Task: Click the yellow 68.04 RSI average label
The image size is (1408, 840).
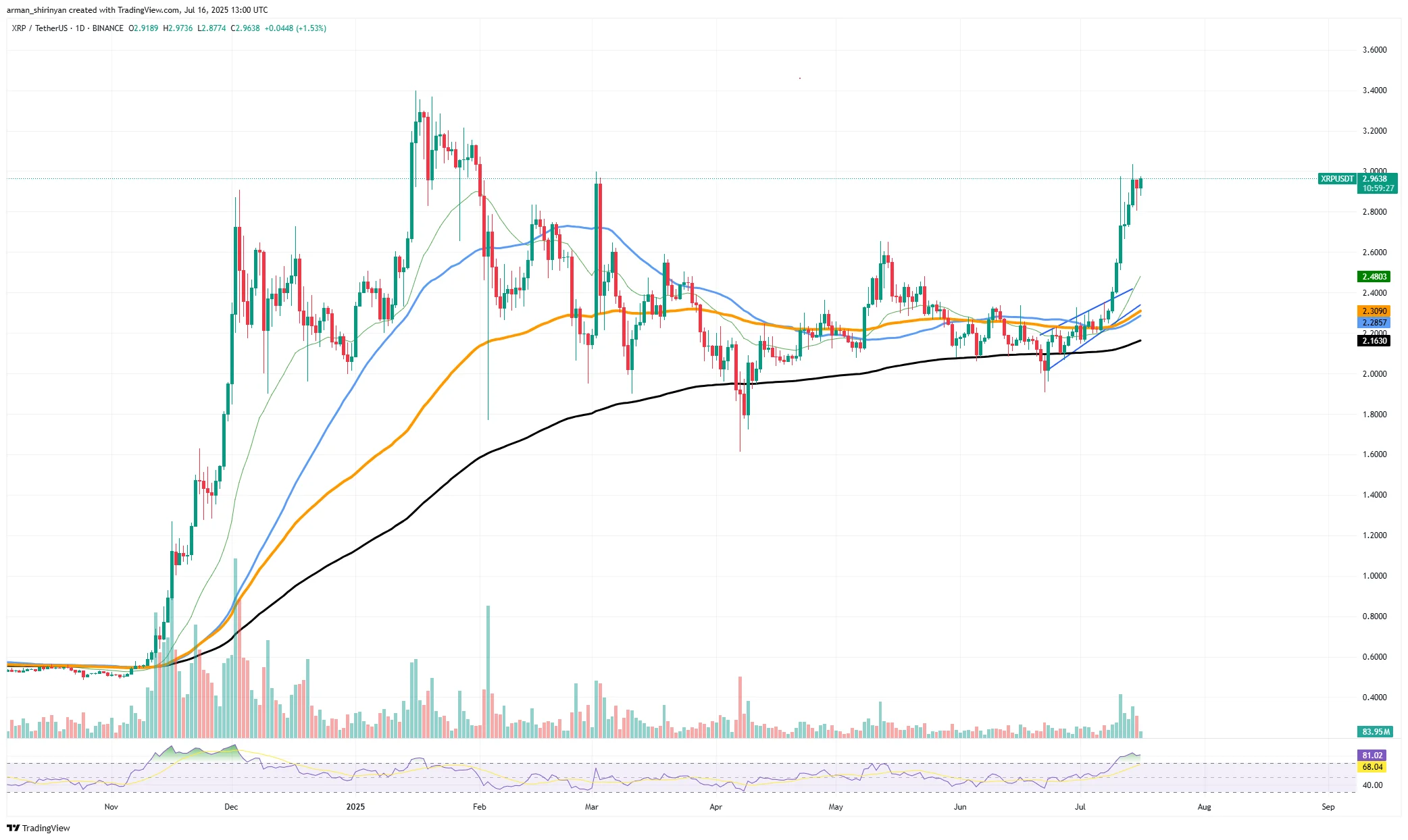Action: pyautogui.click(x=1372, y=767)
